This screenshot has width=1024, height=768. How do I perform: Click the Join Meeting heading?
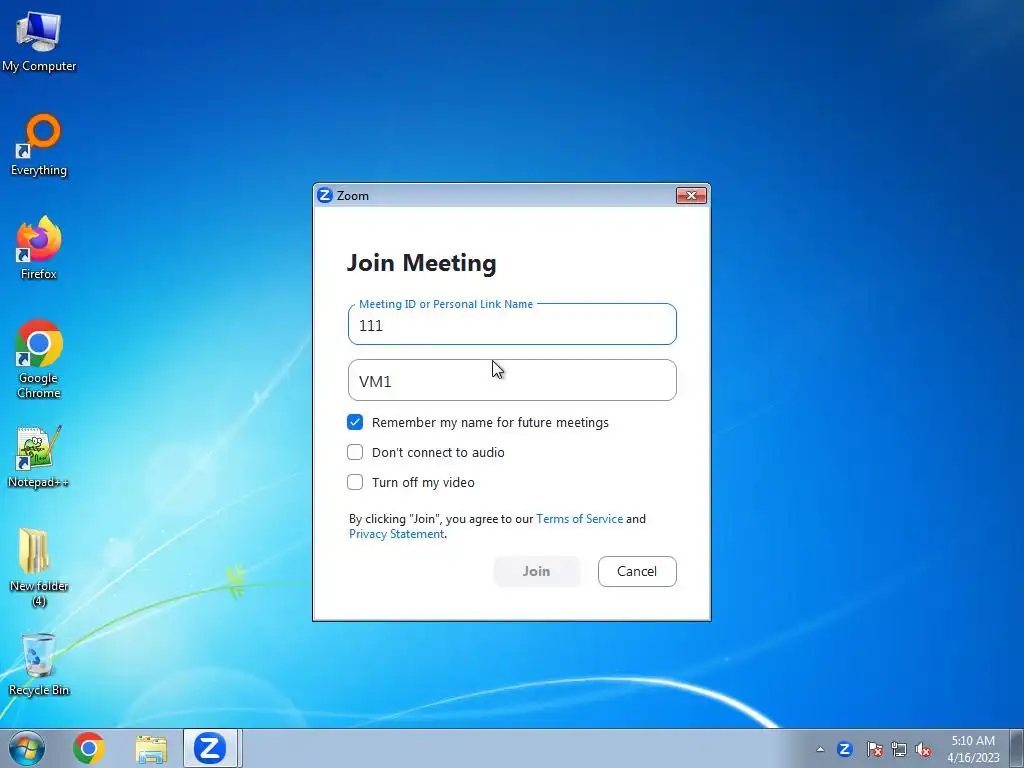[421, 263]
